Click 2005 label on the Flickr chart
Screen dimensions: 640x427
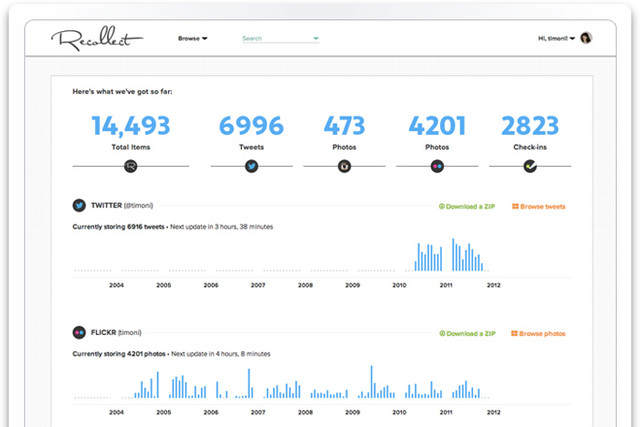click(x=164, y=412)
